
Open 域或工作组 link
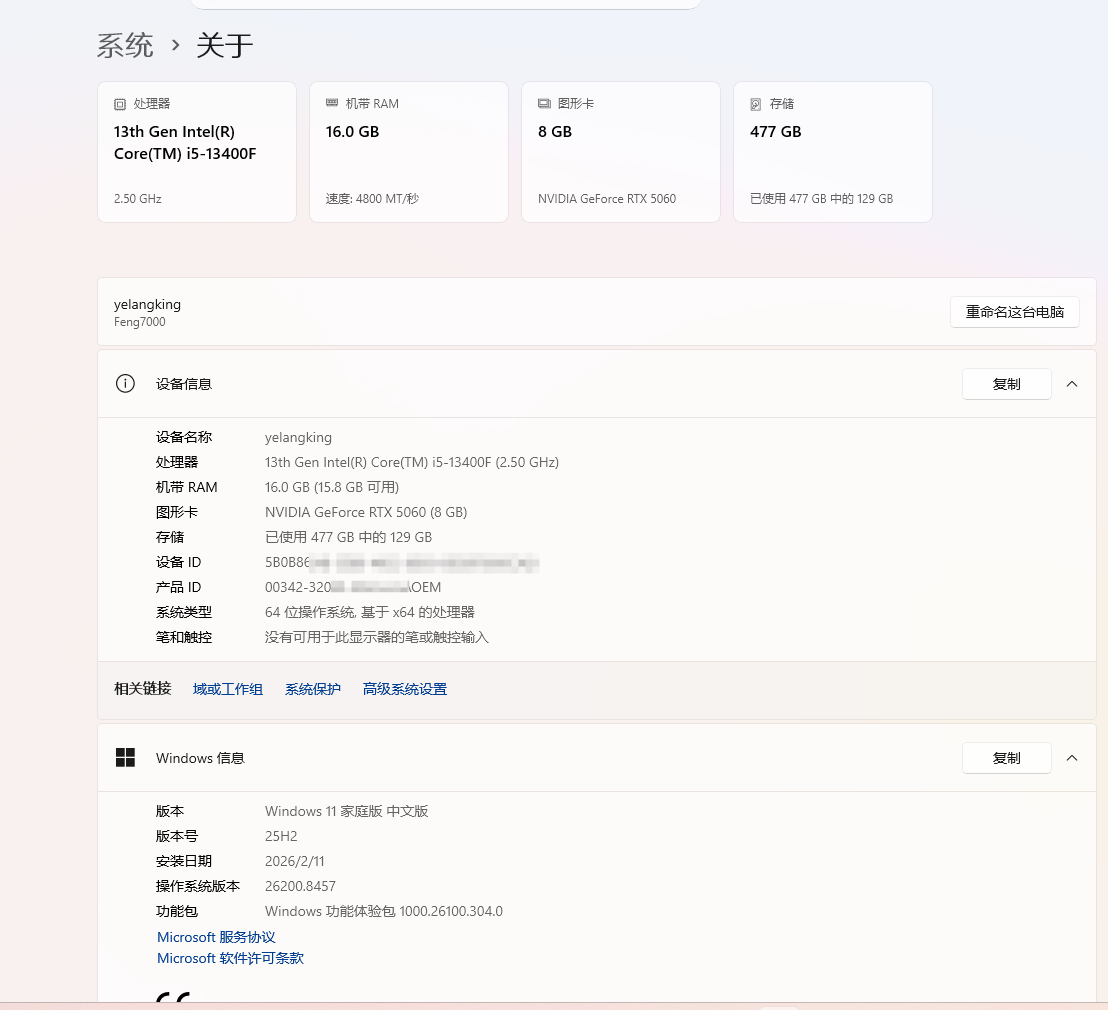[228, 689]
